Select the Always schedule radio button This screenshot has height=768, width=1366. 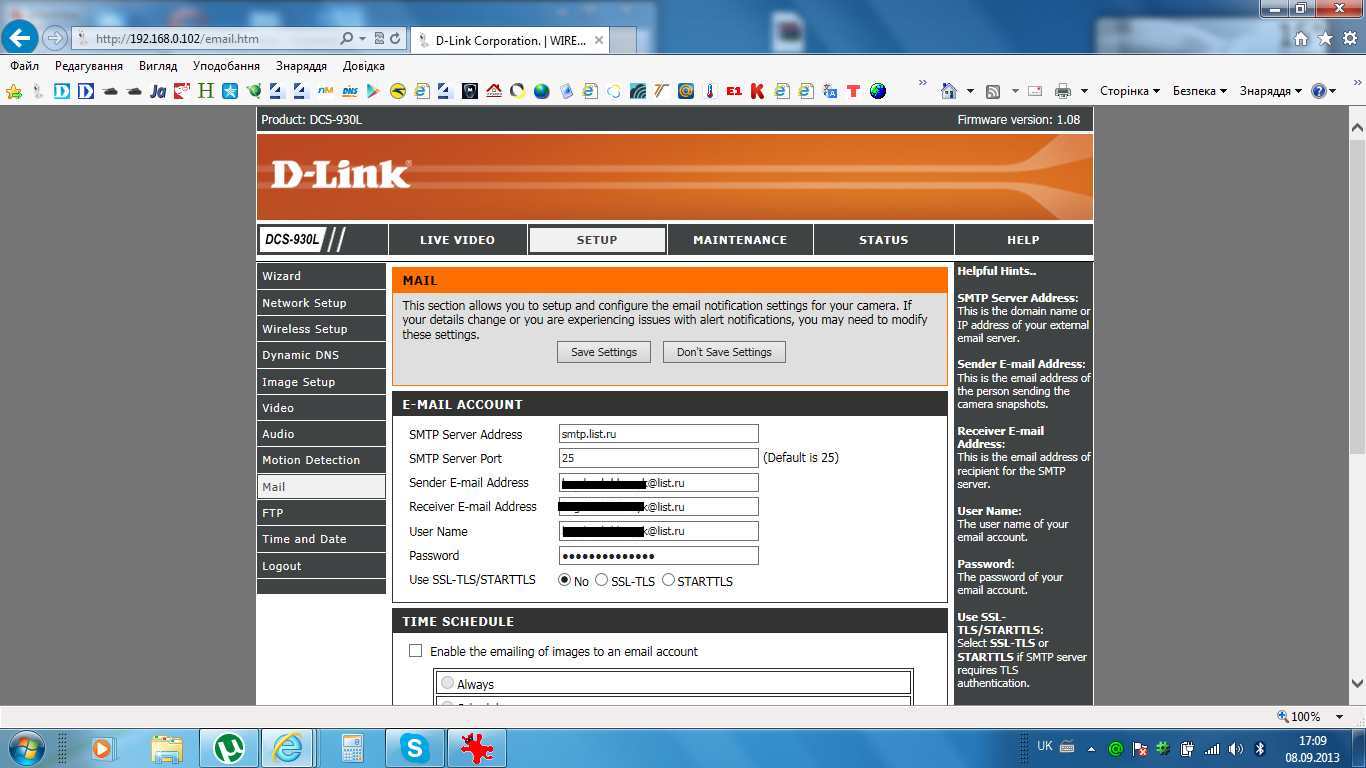tap(447, 683)
